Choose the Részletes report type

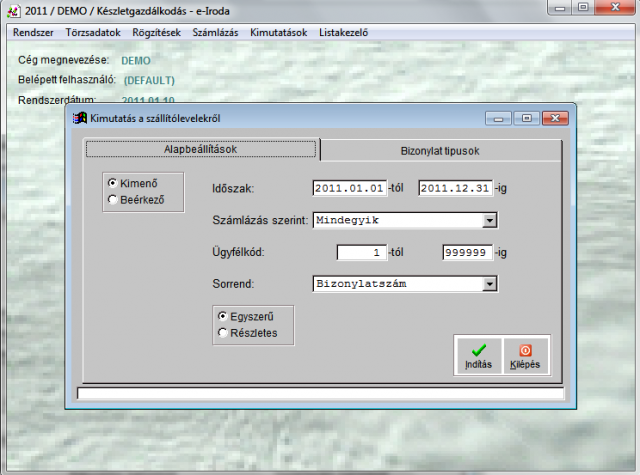(222, 332)
